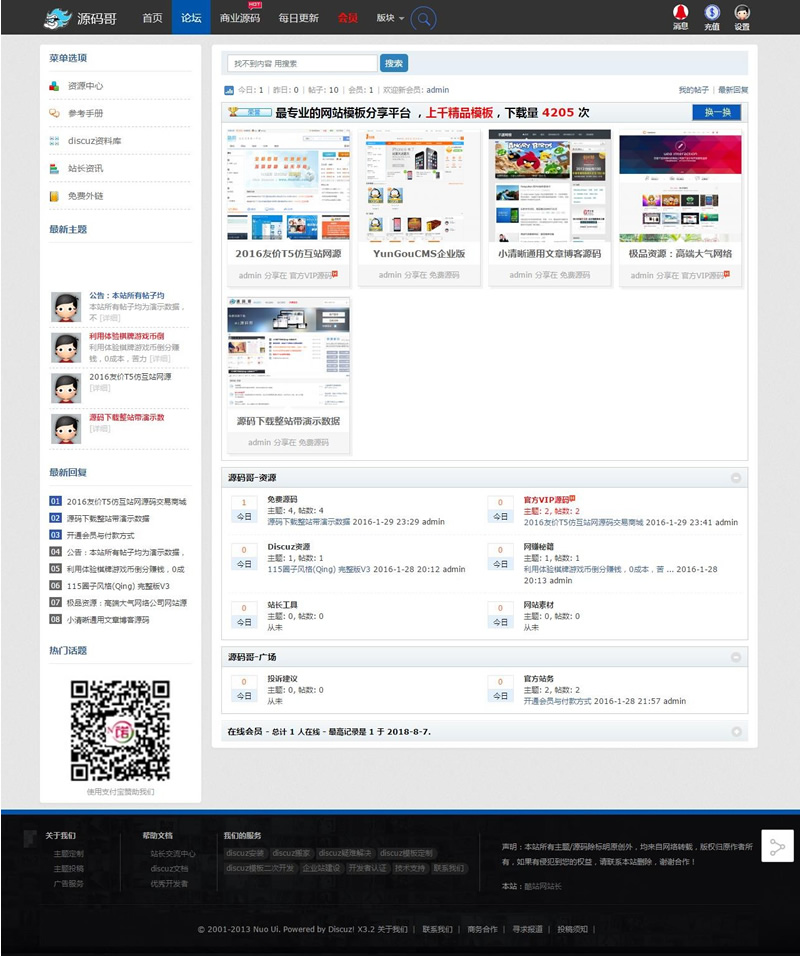Collapse the 源码哥-资源 section
This screenshot has width=800, height=956.
736,478
